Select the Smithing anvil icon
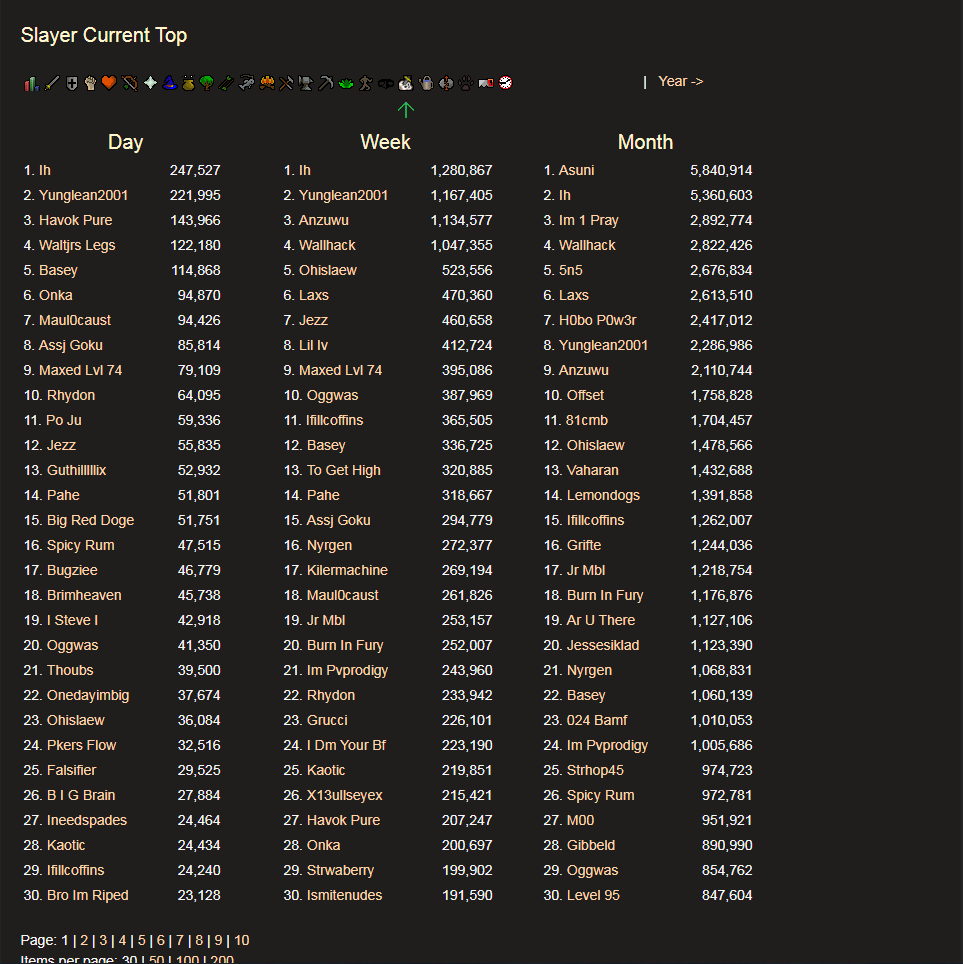The height and width of the screenshot is (964, 963). (306, 83)
